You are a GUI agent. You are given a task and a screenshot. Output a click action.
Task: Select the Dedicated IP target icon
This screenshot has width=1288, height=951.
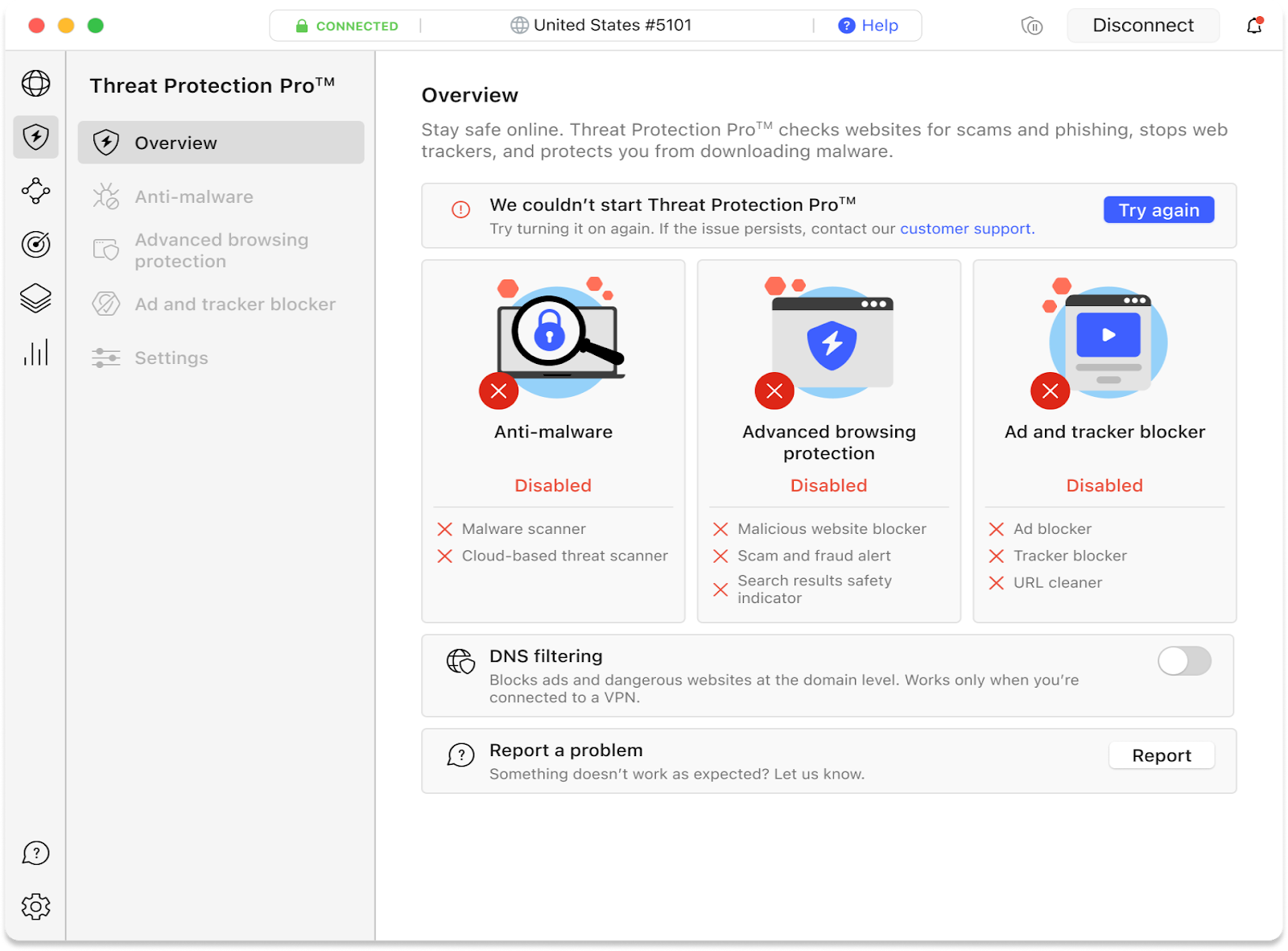(x=35, y=245)
